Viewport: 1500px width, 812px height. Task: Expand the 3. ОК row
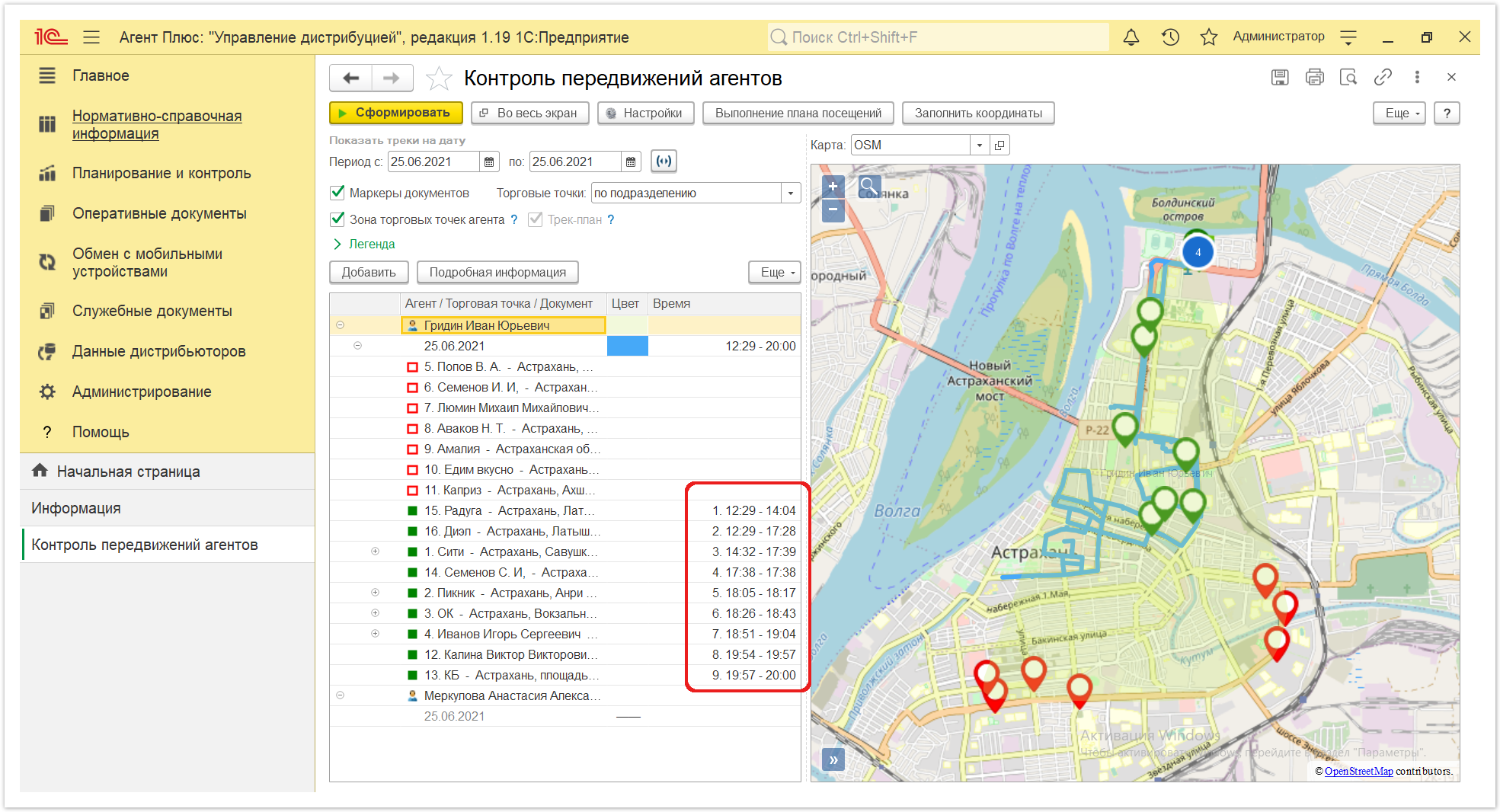coord(375,613)
